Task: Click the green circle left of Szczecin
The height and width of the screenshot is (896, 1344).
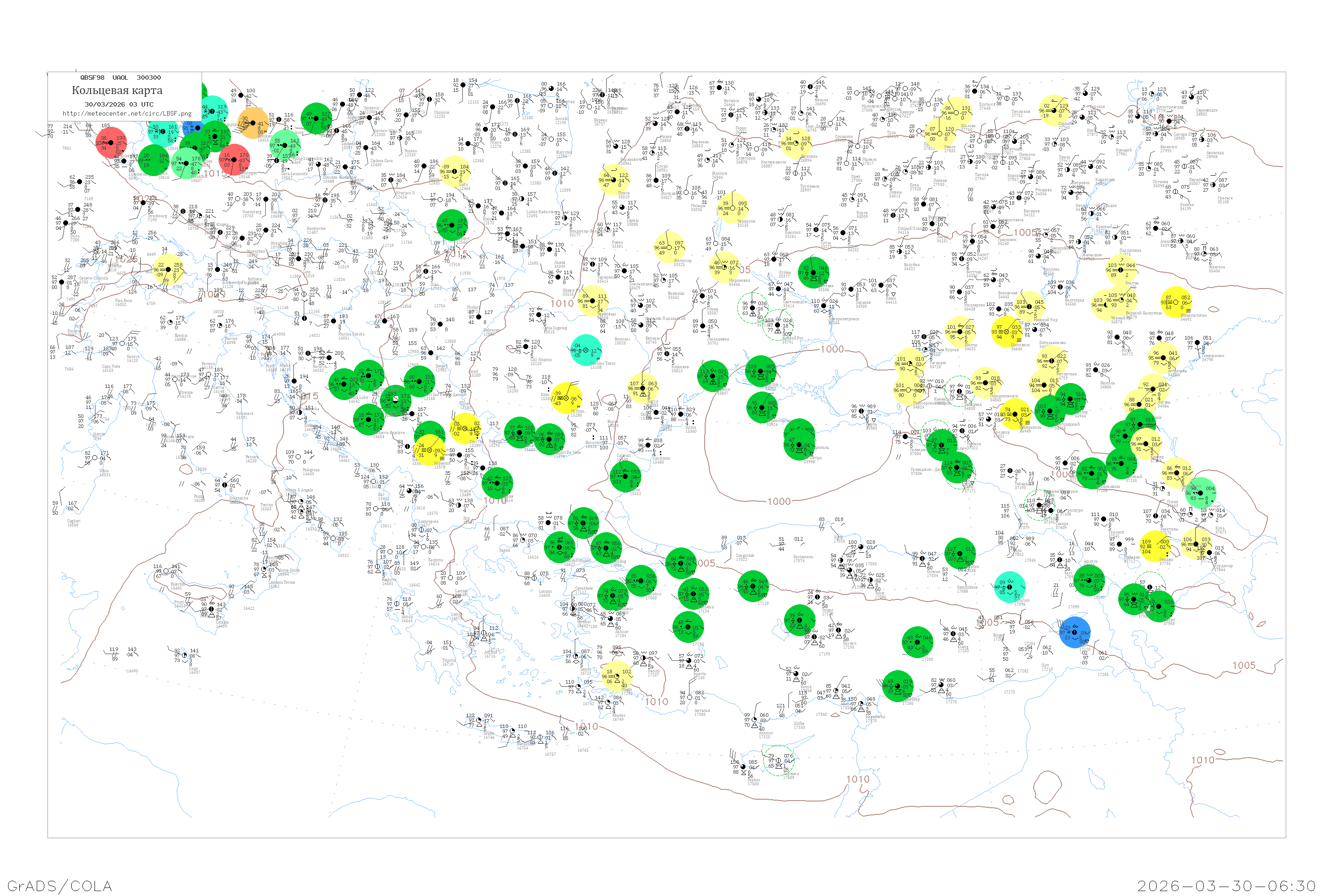Action: (316, 118)
